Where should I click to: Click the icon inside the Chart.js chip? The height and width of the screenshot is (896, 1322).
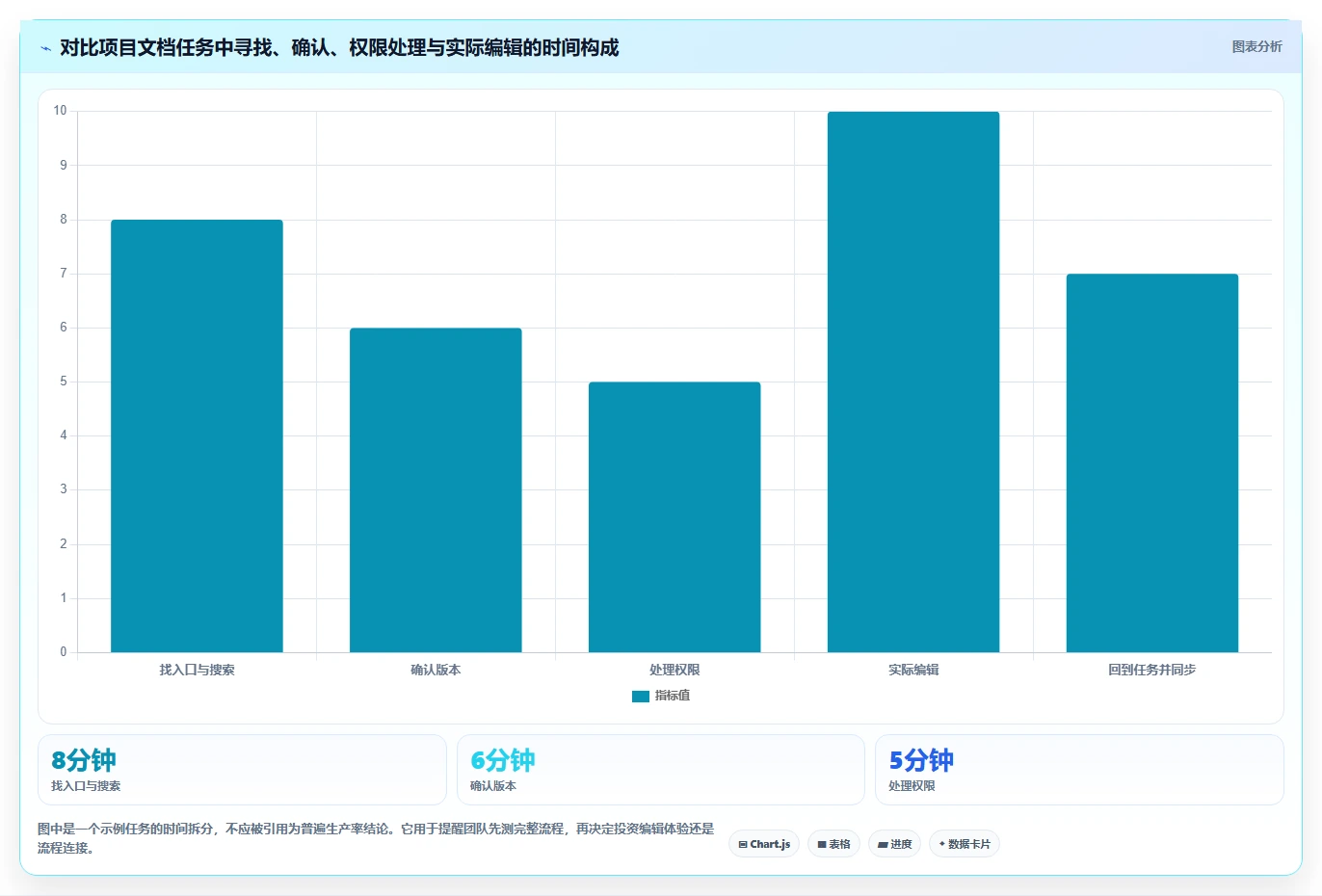pyautogui.click(x=743, y=845)
